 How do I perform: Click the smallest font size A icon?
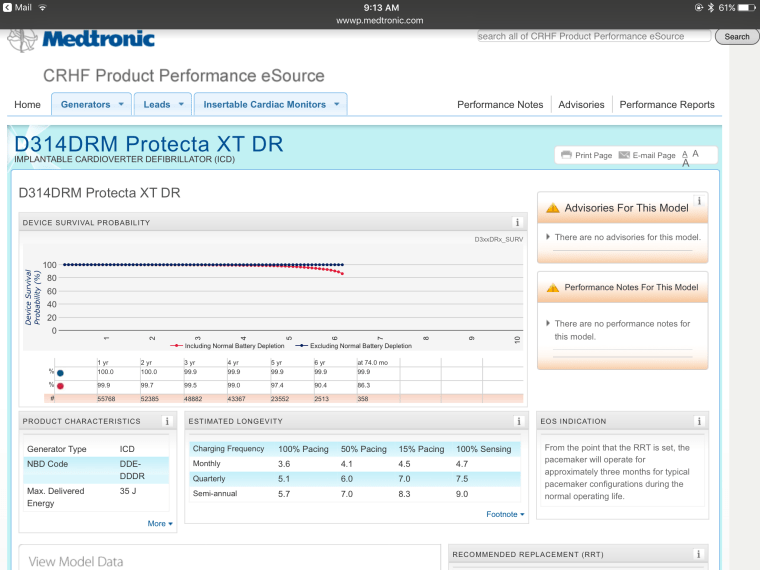tap(685, 154)
